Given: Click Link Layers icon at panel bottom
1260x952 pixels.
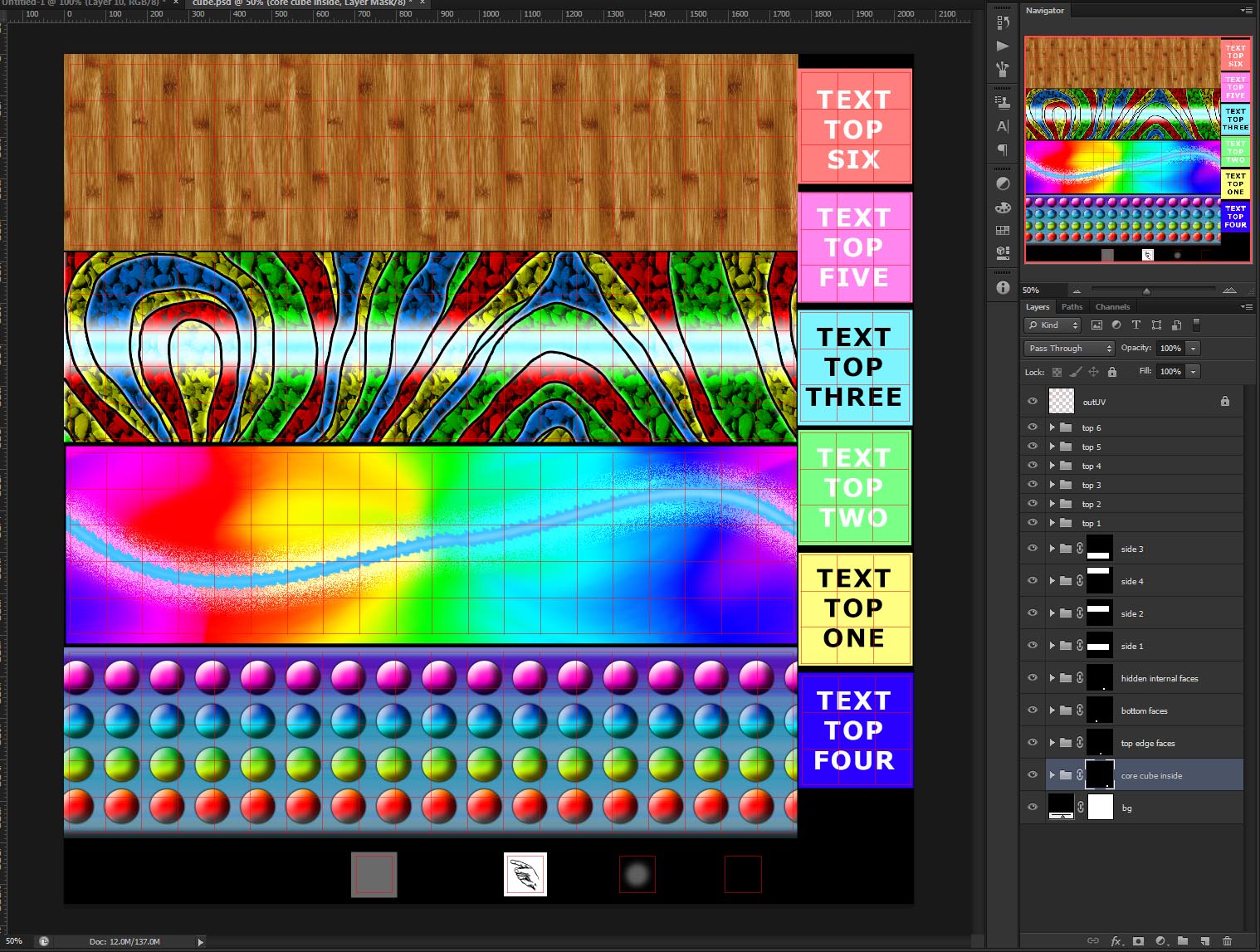Looking at the screenshot, I should pyautogui.click(x=1093, y=940).
